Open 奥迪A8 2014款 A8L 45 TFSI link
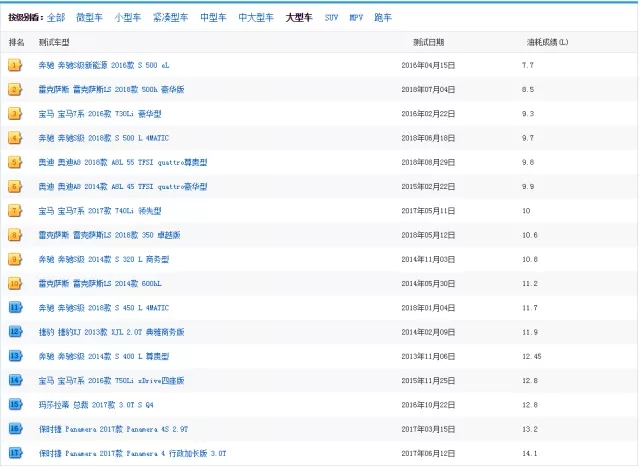 [x=123, y=186]
